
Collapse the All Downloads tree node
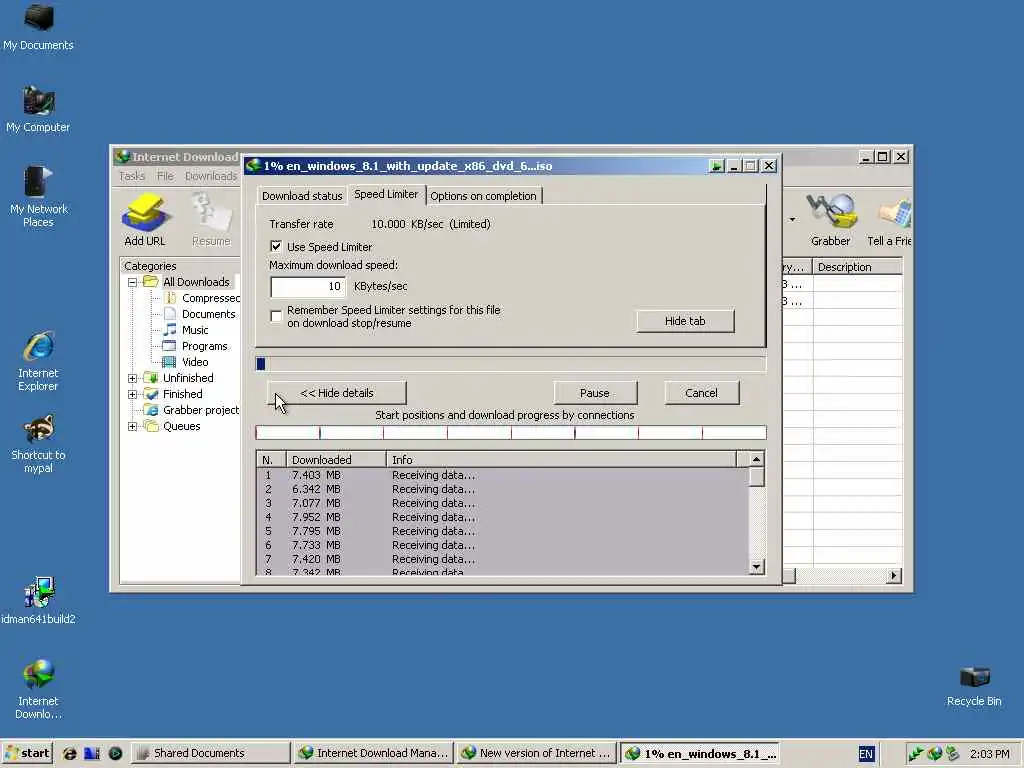133,282
